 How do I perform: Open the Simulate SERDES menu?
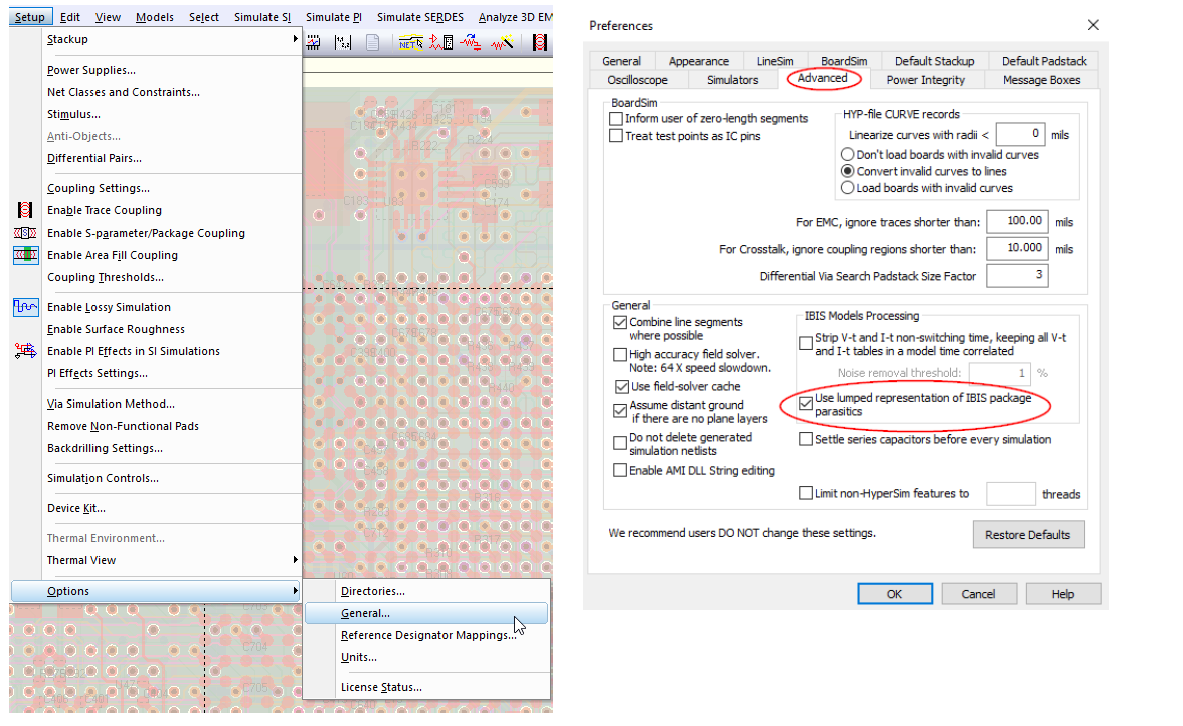pyautogui.click(x=420, y=17)
